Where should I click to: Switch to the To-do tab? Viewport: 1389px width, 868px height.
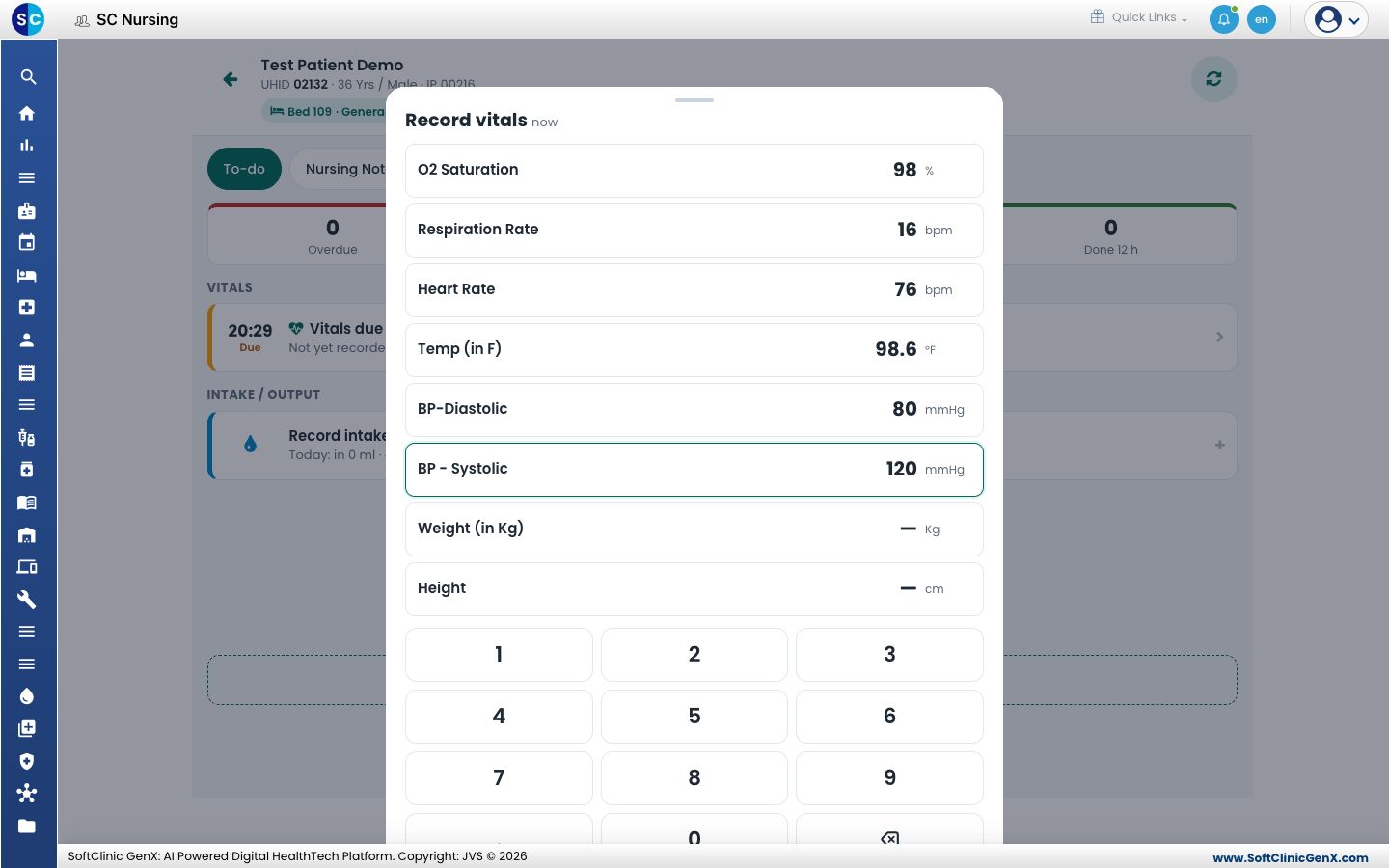click(x=244, y=169)
